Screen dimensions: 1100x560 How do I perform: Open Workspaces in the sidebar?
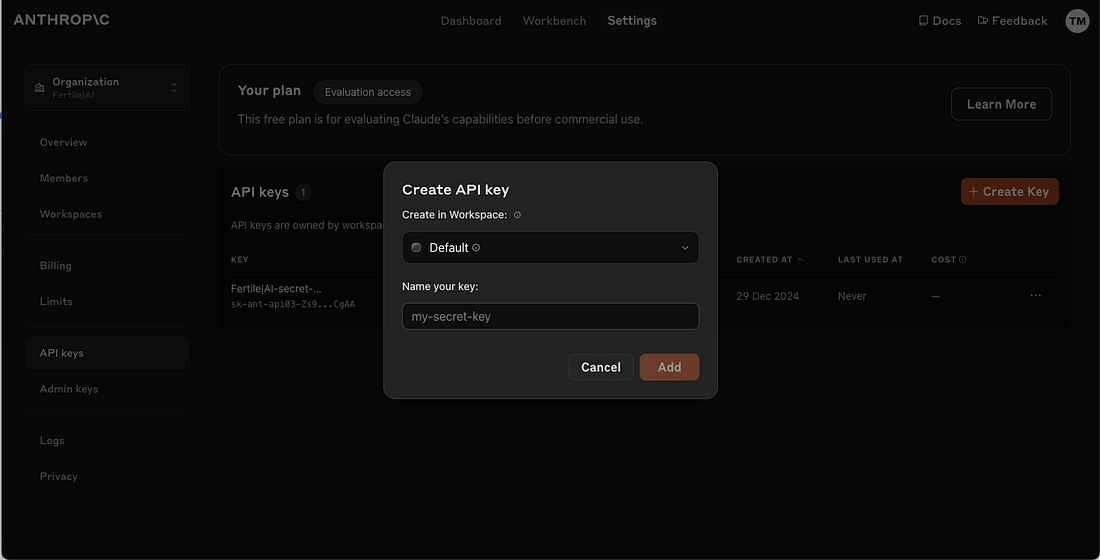pyautogui.click(x=71, y=214)
